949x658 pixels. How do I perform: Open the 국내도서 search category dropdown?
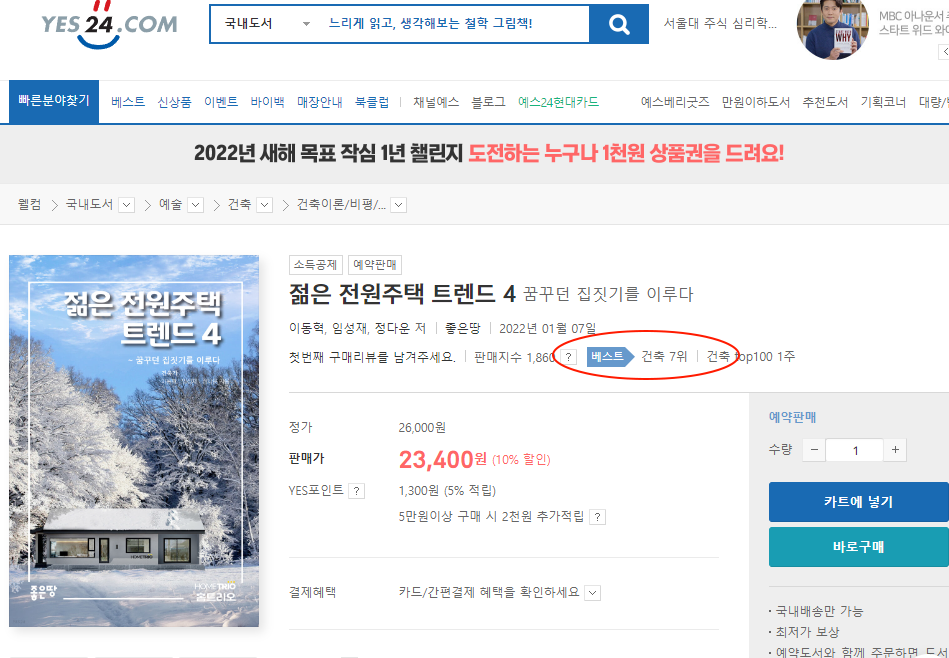[x=267, y=24]
